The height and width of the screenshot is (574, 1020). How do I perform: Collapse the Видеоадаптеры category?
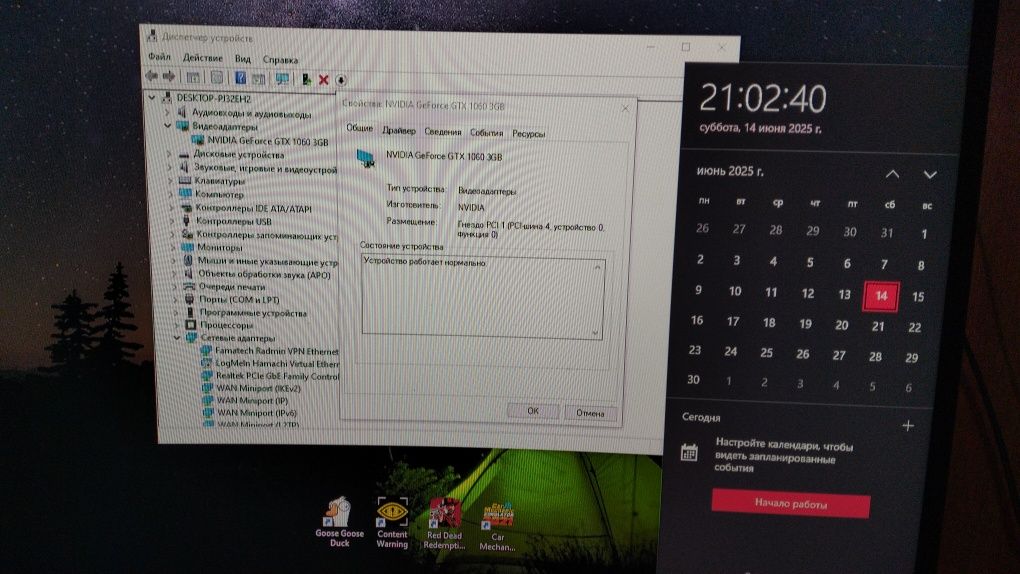[168, 126]
